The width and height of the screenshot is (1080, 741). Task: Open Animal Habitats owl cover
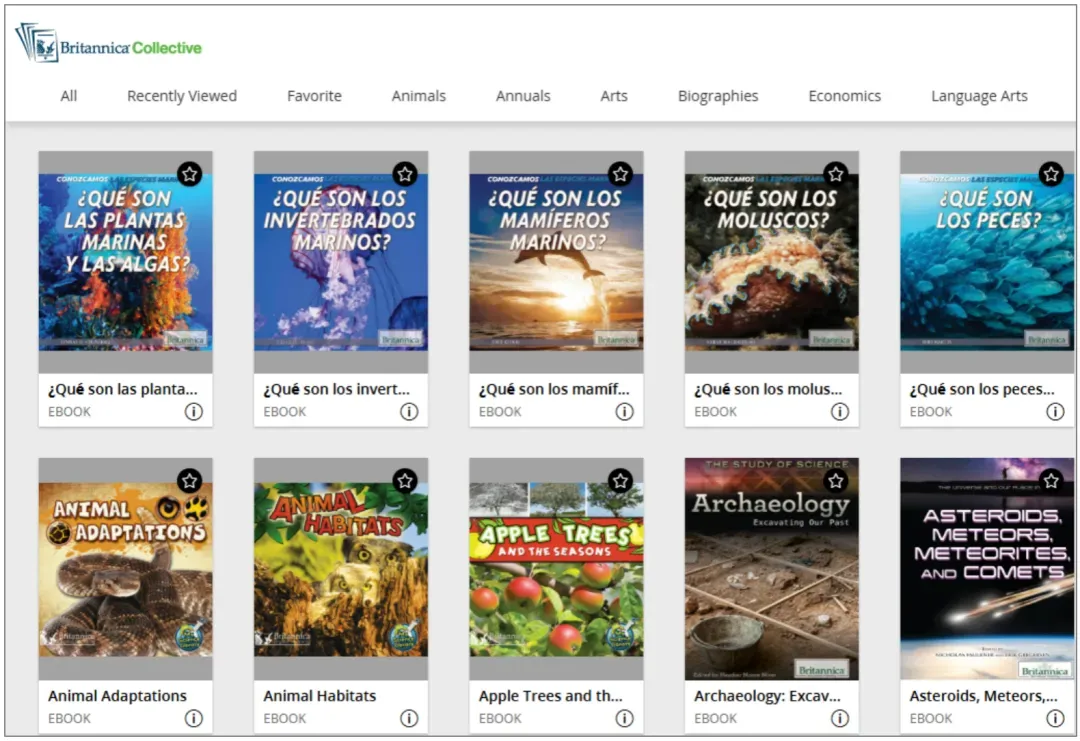pos(341,570)
